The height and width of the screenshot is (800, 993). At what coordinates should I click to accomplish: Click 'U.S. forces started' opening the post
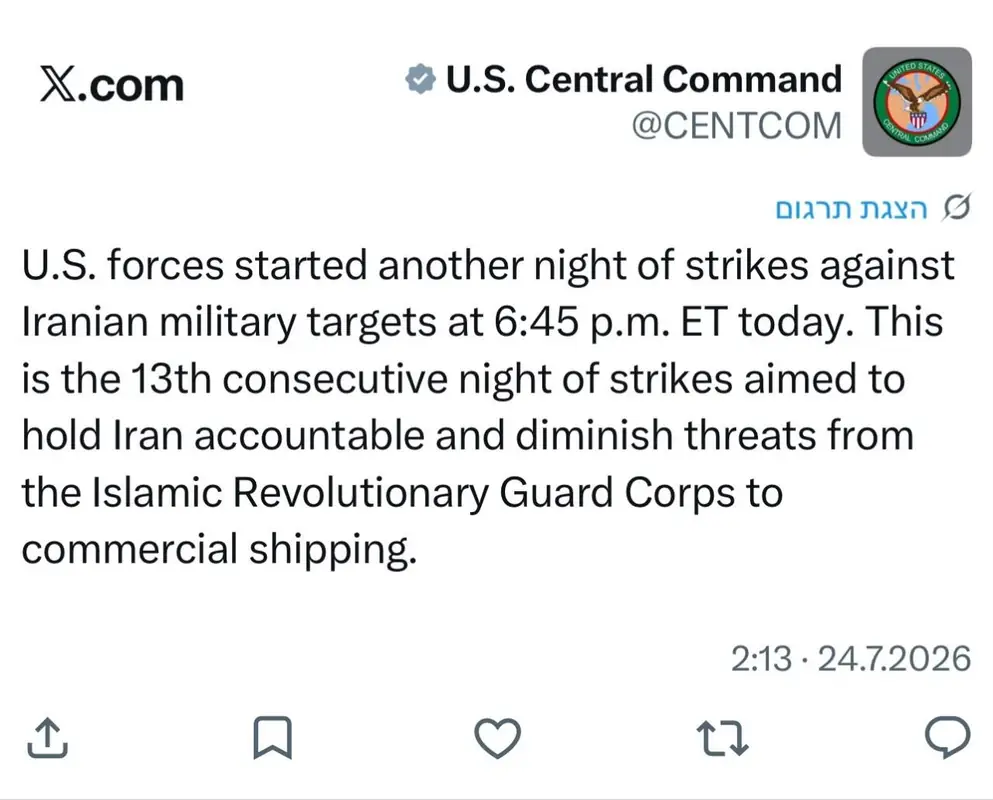pyautogui.click(x=194, y=265)
